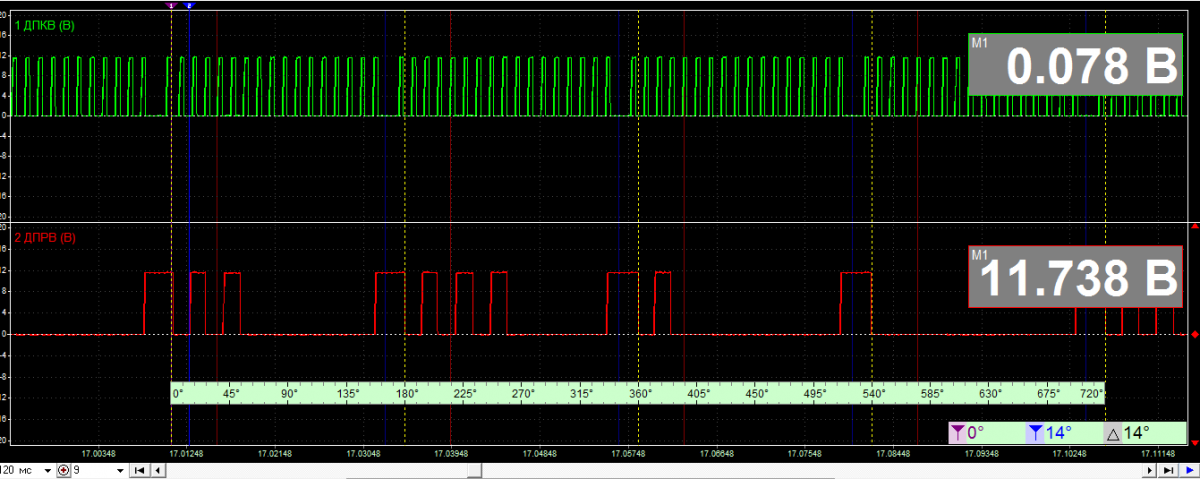Image resolution: width=1200 pixels, height=479 pixels.
Task: Click the purple marker 1 flag at top
Action: coord(171,5)
